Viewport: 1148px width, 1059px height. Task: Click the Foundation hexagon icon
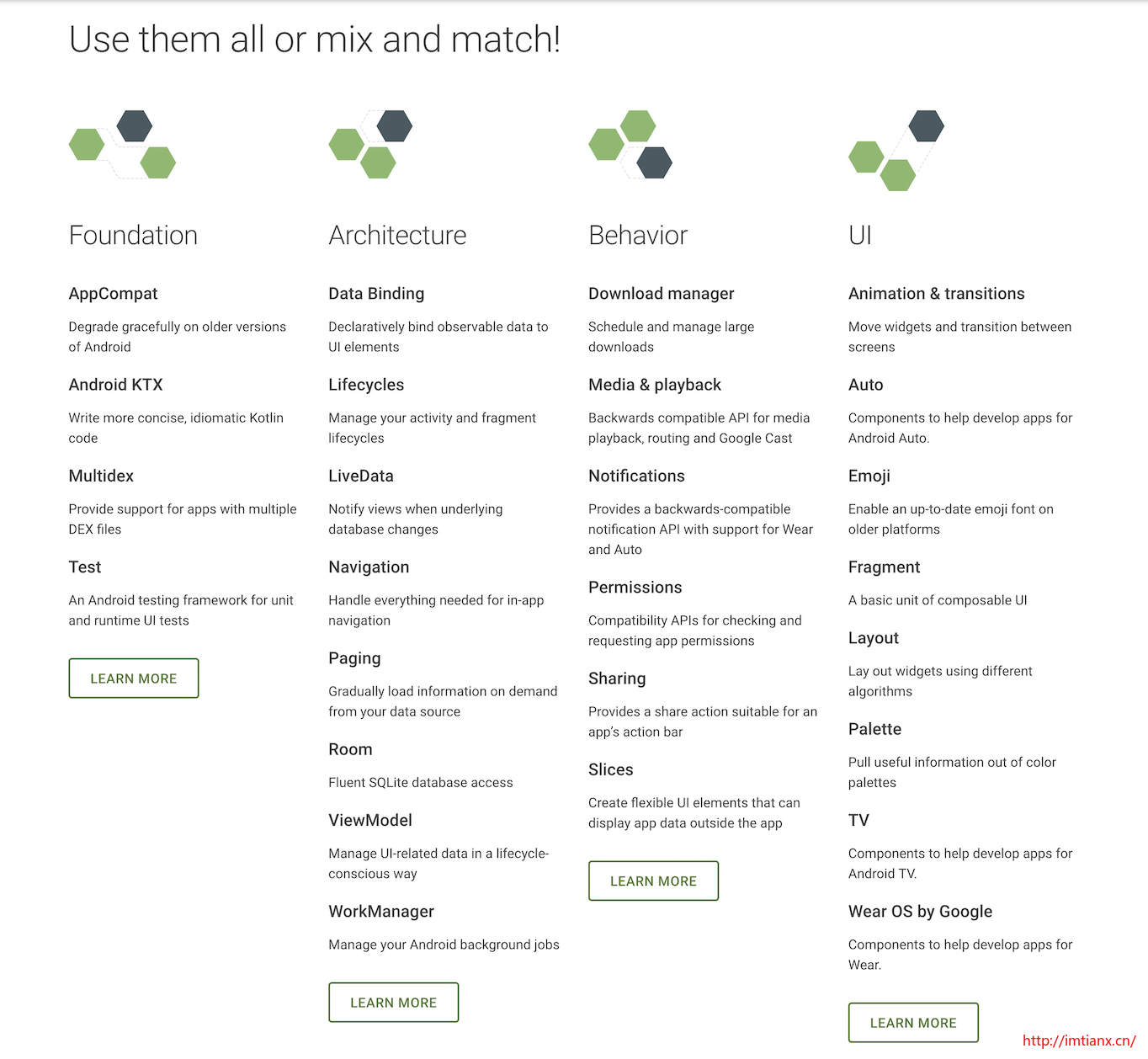pyautogui.click(x=122, y=144)
